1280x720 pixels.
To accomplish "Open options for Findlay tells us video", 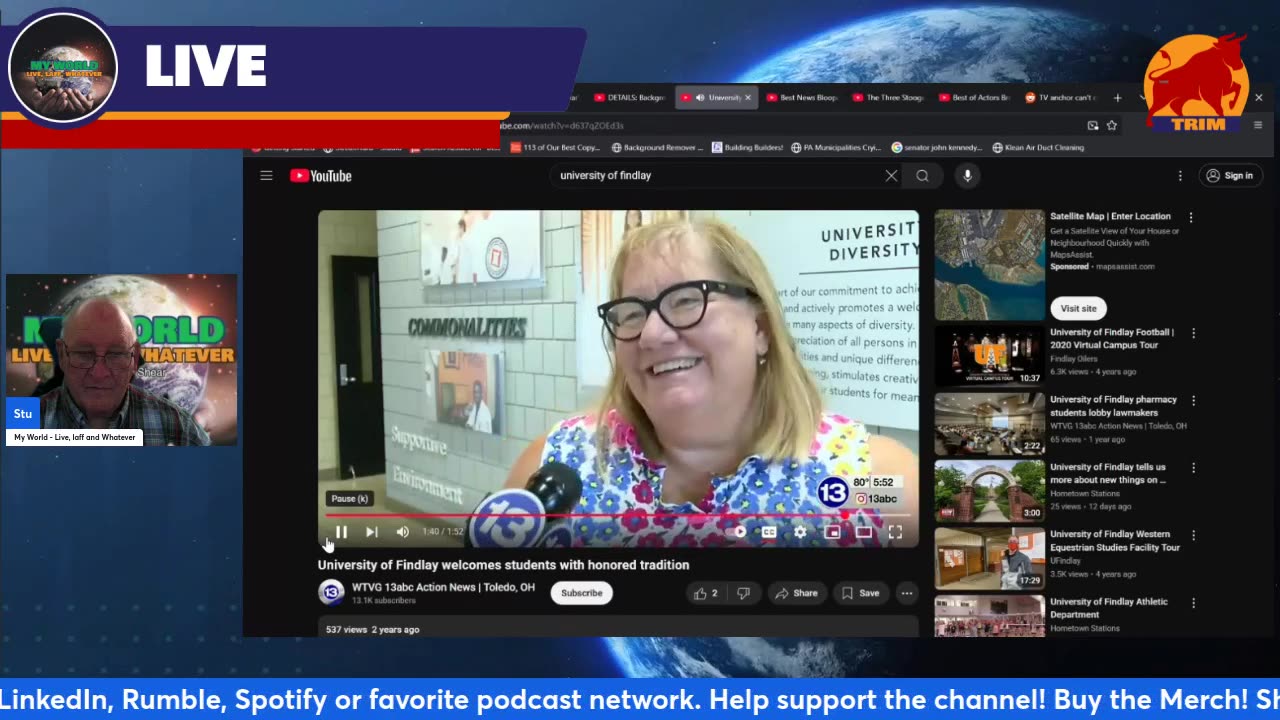I will [1193, 467].
